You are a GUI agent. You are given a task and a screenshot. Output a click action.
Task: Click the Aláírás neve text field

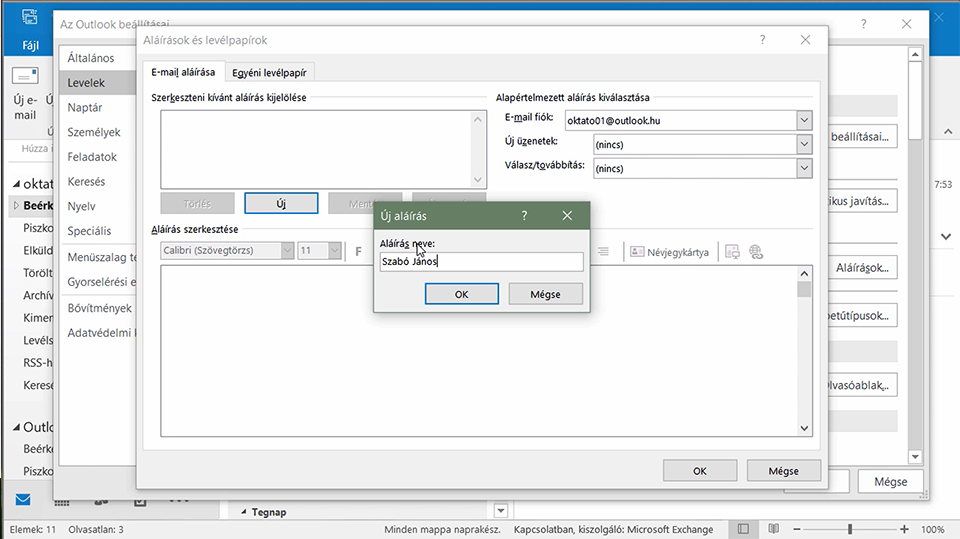pyautogui.click(x=481, y=262)
